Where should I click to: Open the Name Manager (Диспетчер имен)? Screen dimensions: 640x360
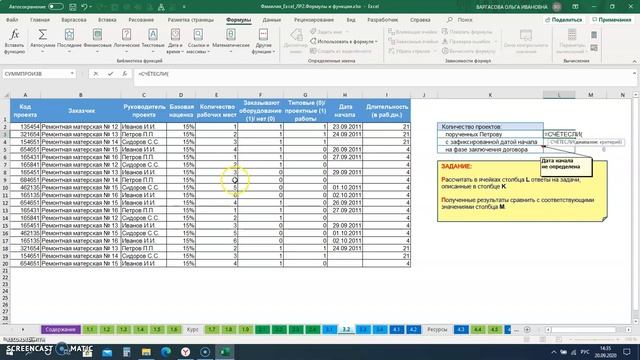[x=295, y=42]
